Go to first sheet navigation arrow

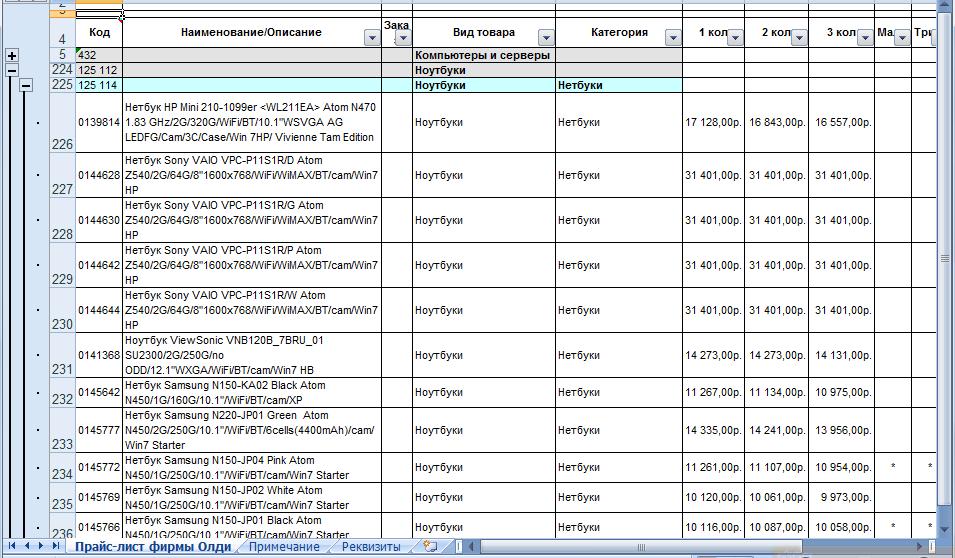(x=12, y=546)
